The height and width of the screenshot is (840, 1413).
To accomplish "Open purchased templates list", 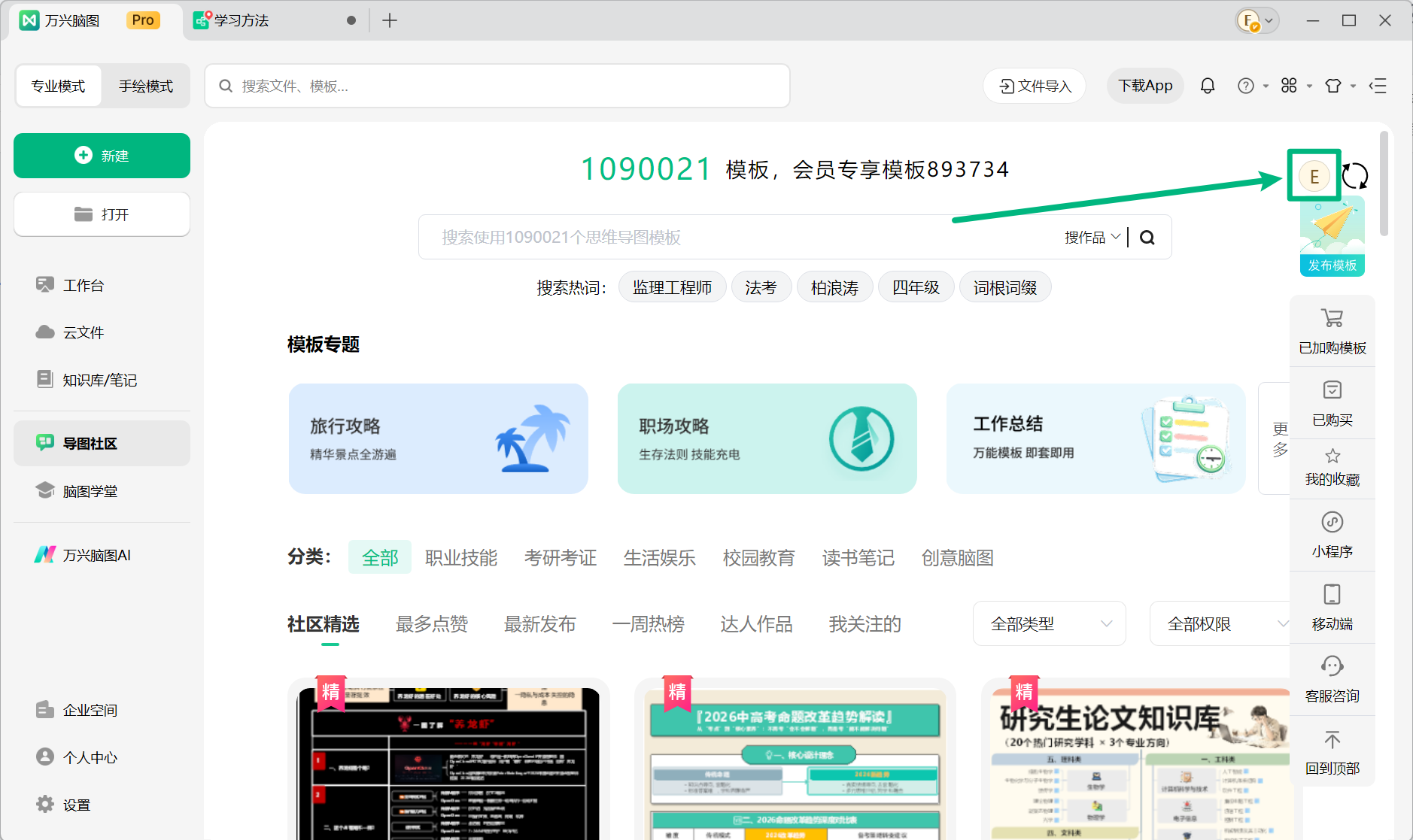I will tap(1332, 403).
